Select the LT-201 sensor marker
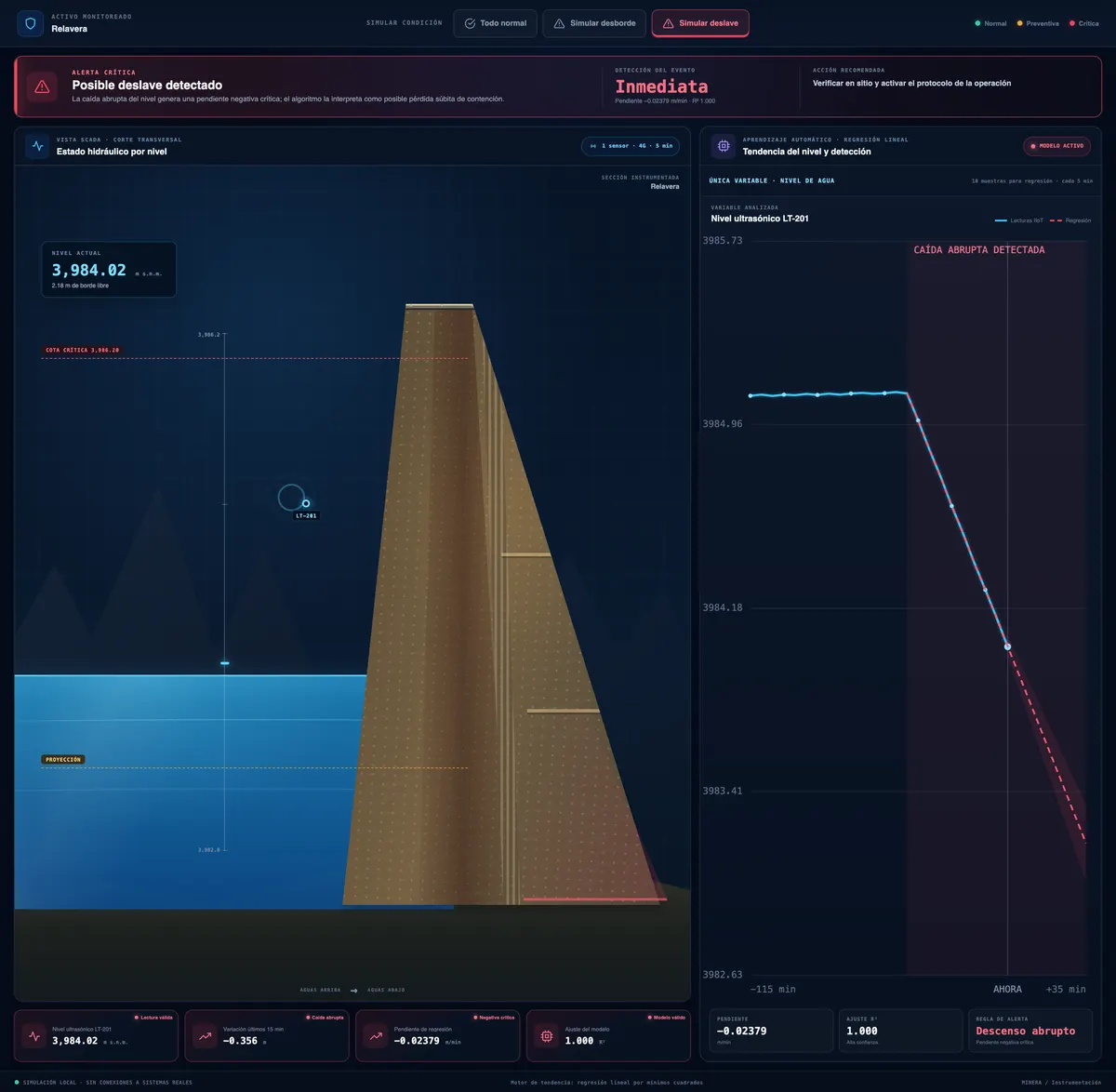The width and height of the screenshot is (1116, 1092). tap(305, 503)
